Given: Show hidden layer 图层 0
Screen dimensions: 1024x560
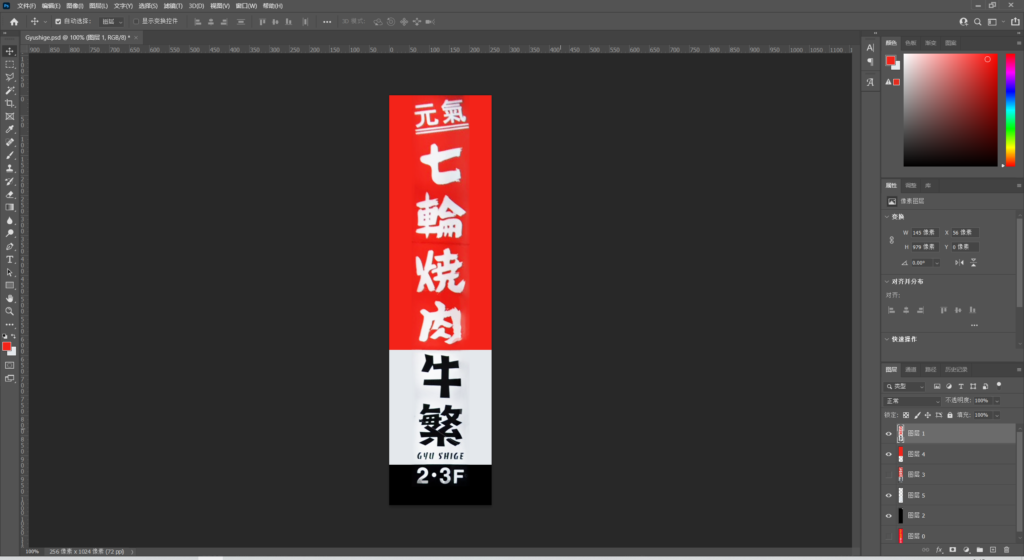Looking at the screenshot, I should [888, 536].
